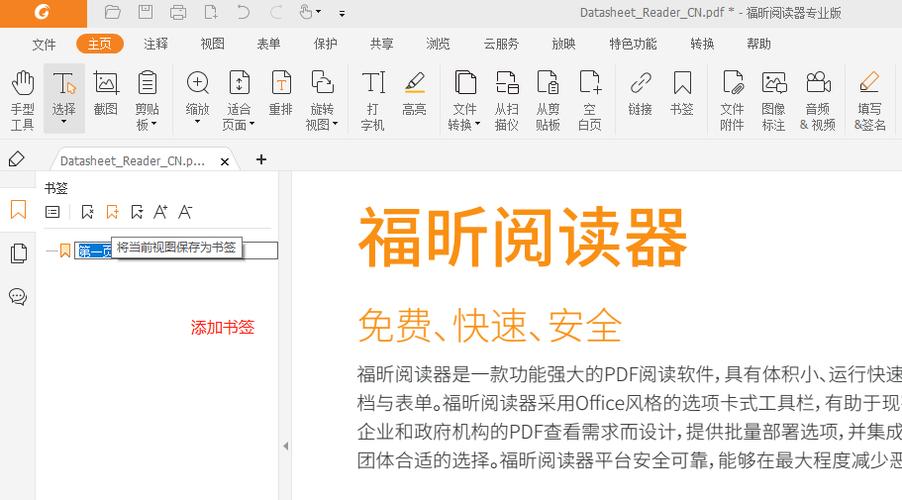Close the Datasheet_Reader_CN.pdf tab
Screen dimensions: 902x500
(x=225, y=162)
